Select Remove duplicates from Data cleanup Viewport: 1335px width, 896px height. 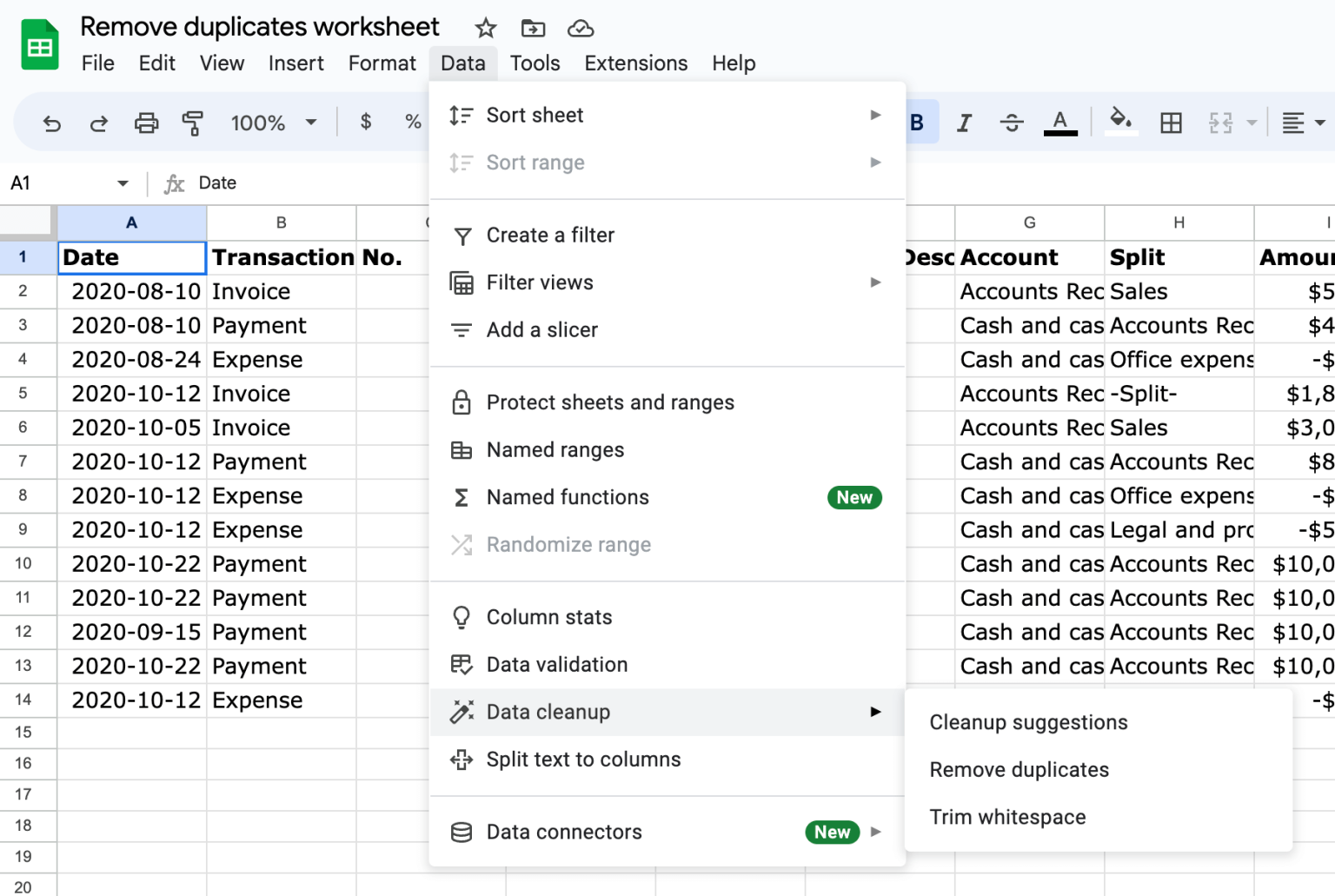(x=1018, y=769)
